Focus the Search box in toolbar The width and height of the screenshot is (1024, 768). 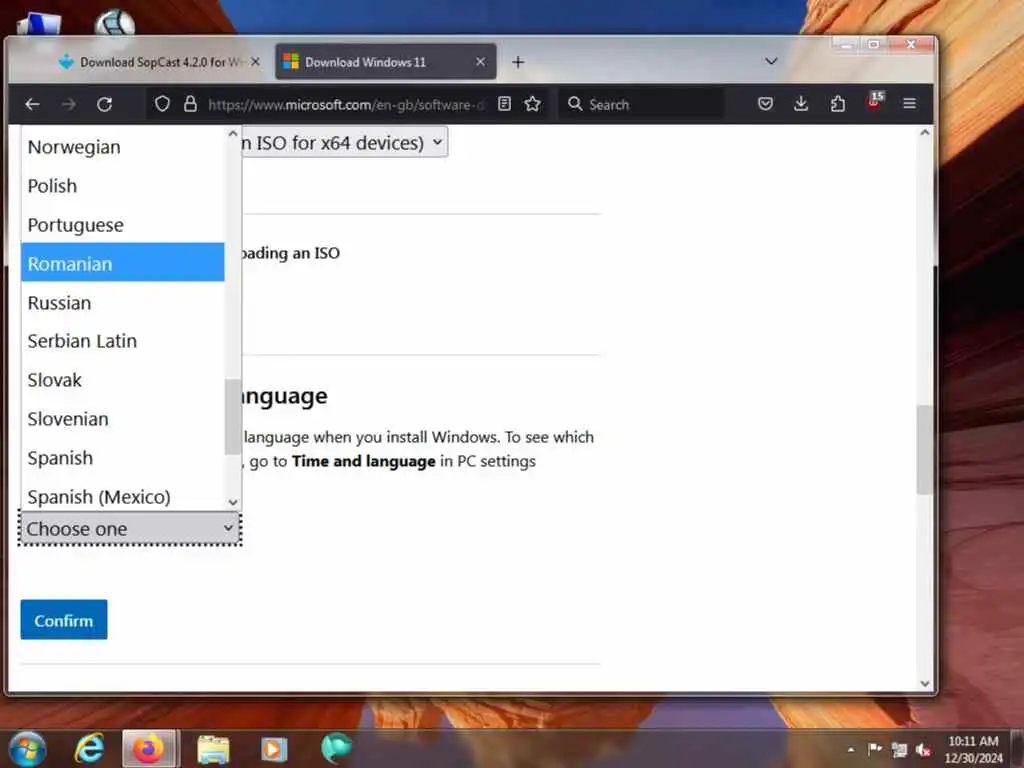tap(643, 104)
